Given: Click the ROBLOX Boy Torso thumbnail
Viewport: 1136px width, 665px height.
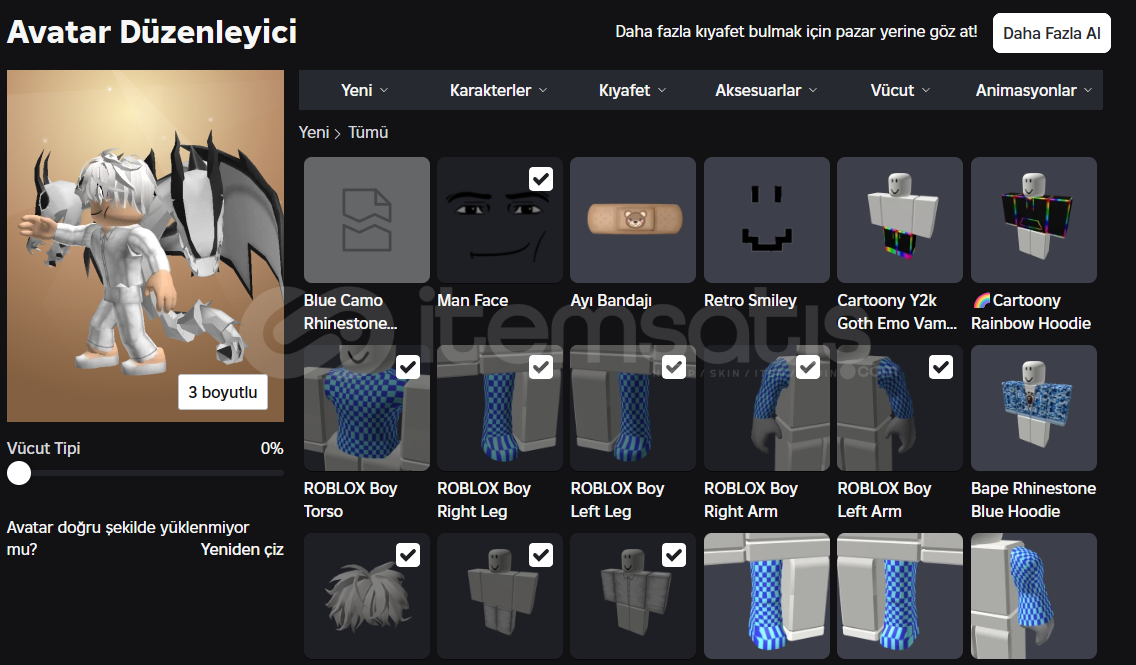Looking at the screenshot, I should click(367, 408).
